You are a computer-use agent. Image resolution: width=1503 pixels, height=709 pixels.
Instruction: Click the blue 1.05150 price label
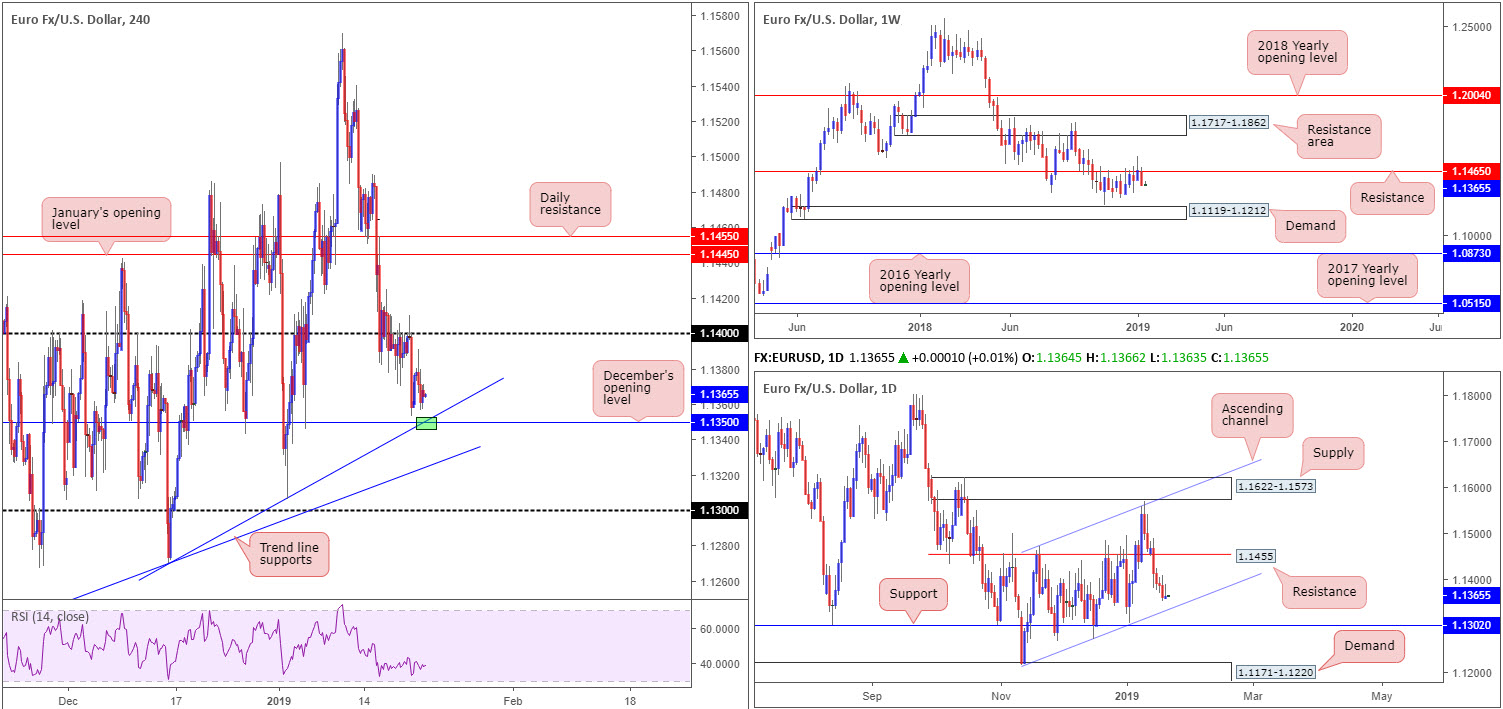pyautogui.click(x=1472, y=303)
